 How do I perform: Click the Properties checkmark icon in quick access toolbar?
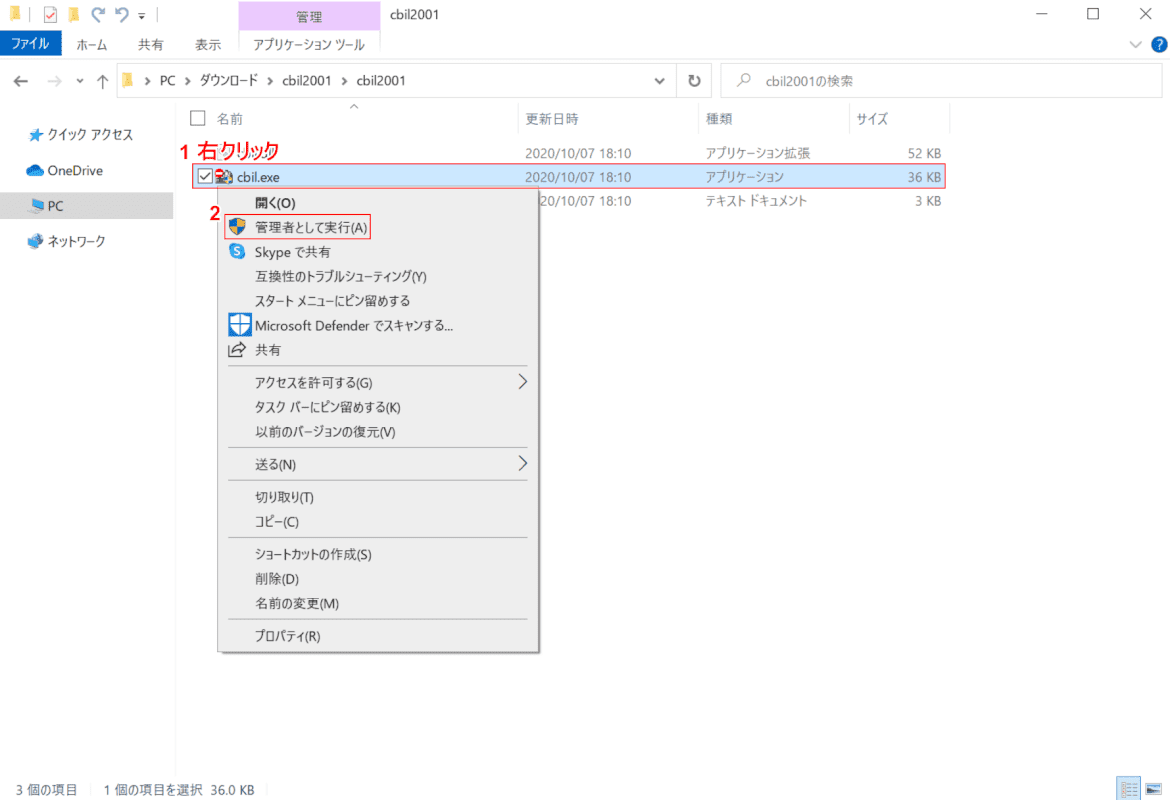pyautogui.click(x=50, y=14)
